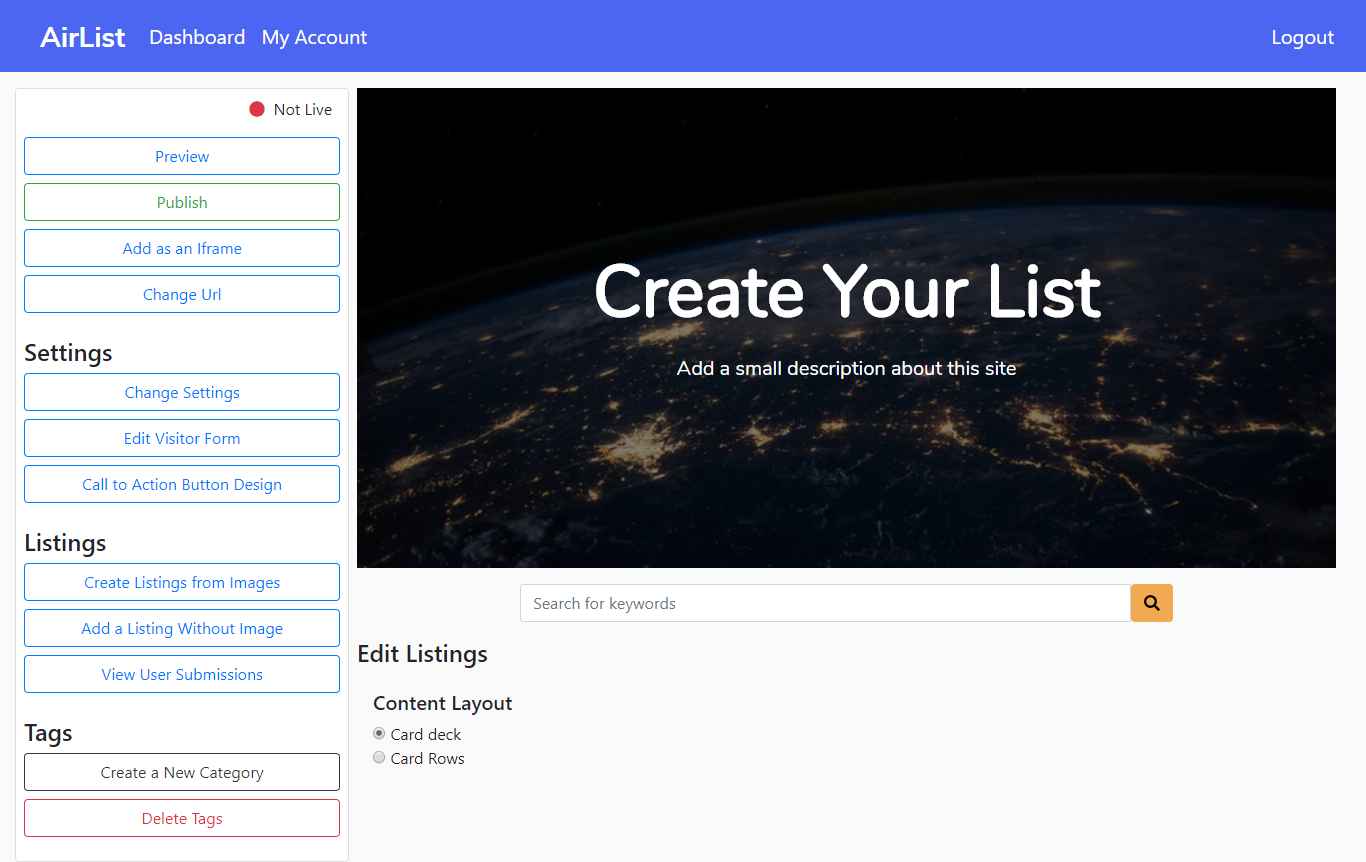Click Create Listings from Images
The image size is (1366, 862).
pyautogui.click(x=181, y=582)
